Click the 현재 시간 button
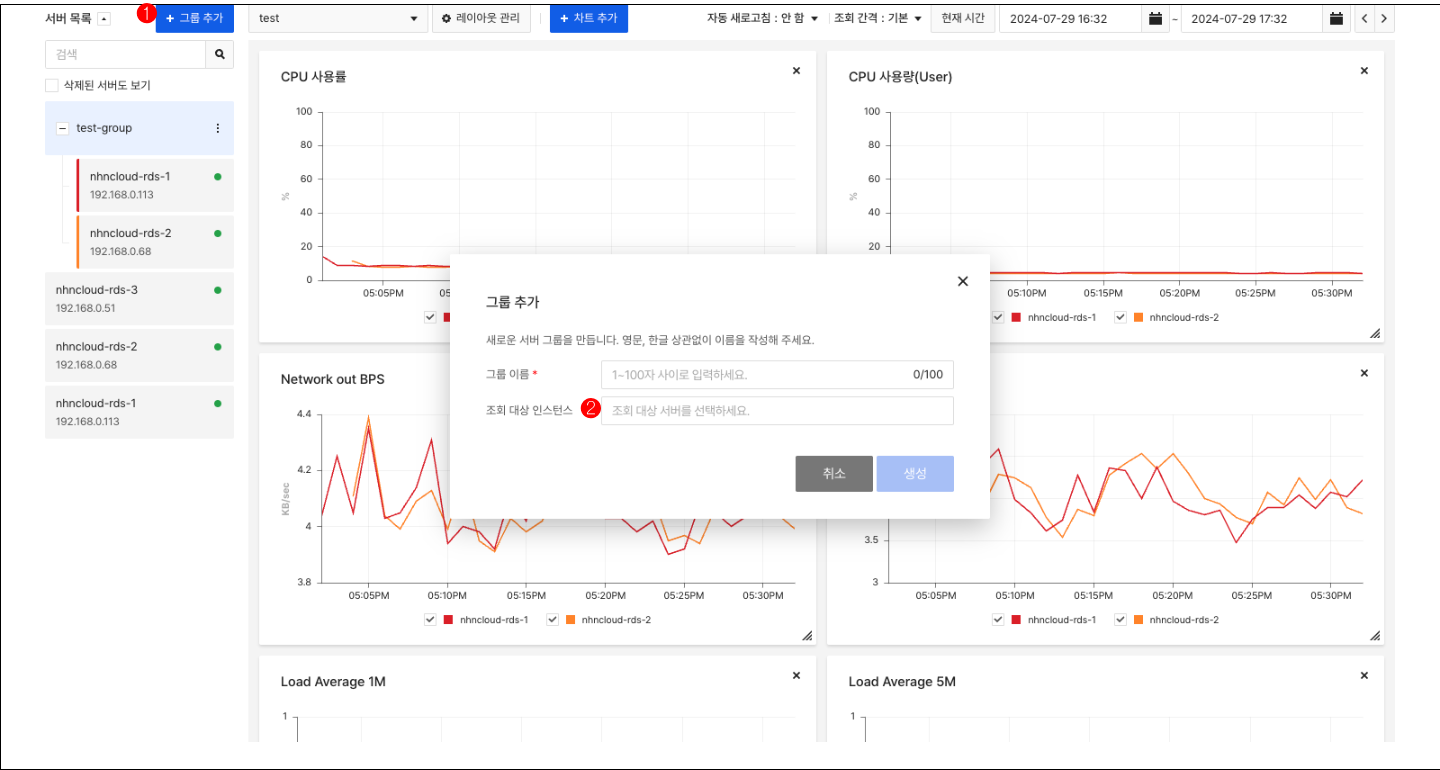The image size is (1440, 770). click(963, 19)
